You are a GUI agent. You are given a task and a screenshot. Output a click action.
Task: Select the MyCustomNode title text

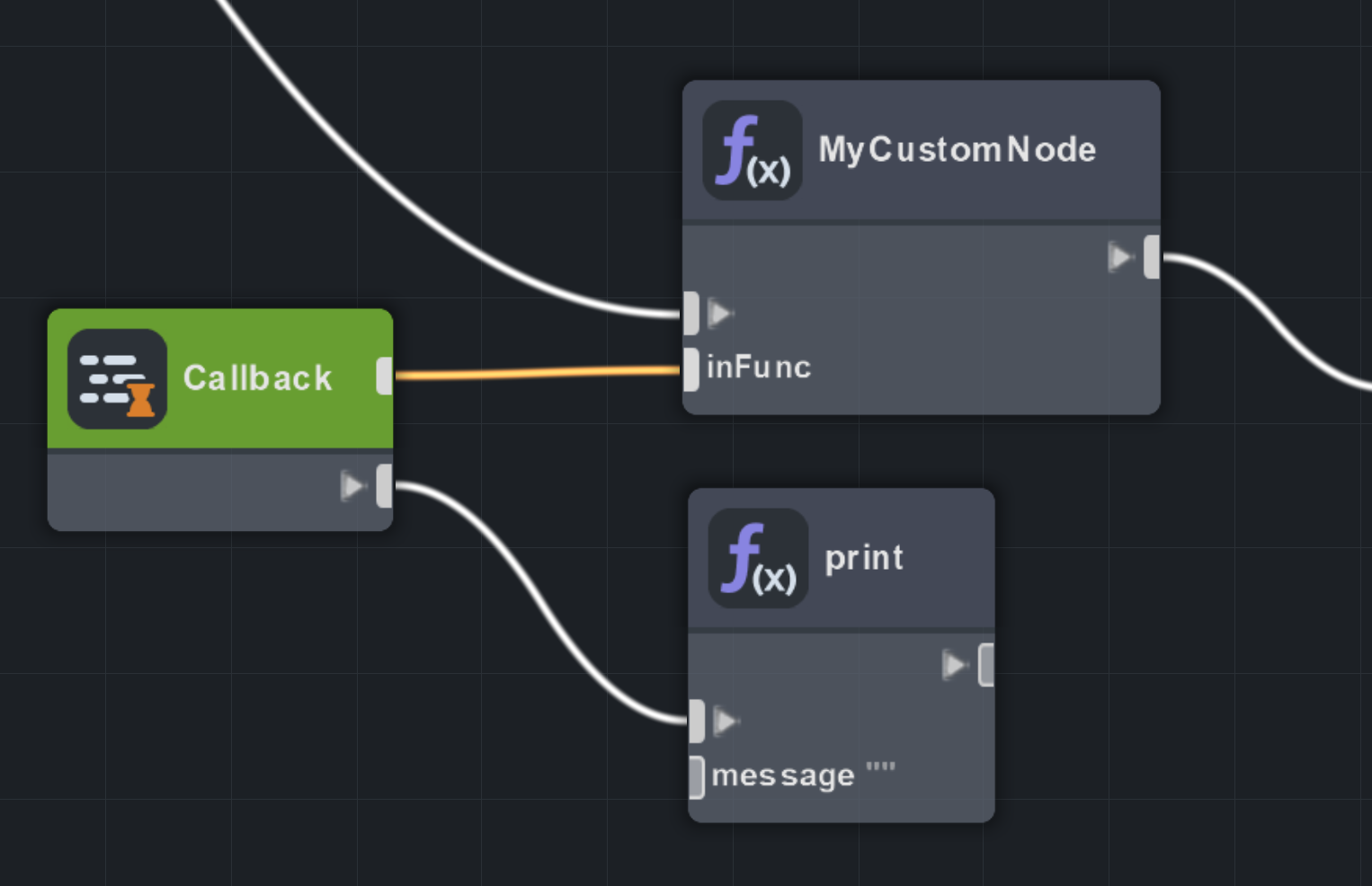tap(957, 149)
